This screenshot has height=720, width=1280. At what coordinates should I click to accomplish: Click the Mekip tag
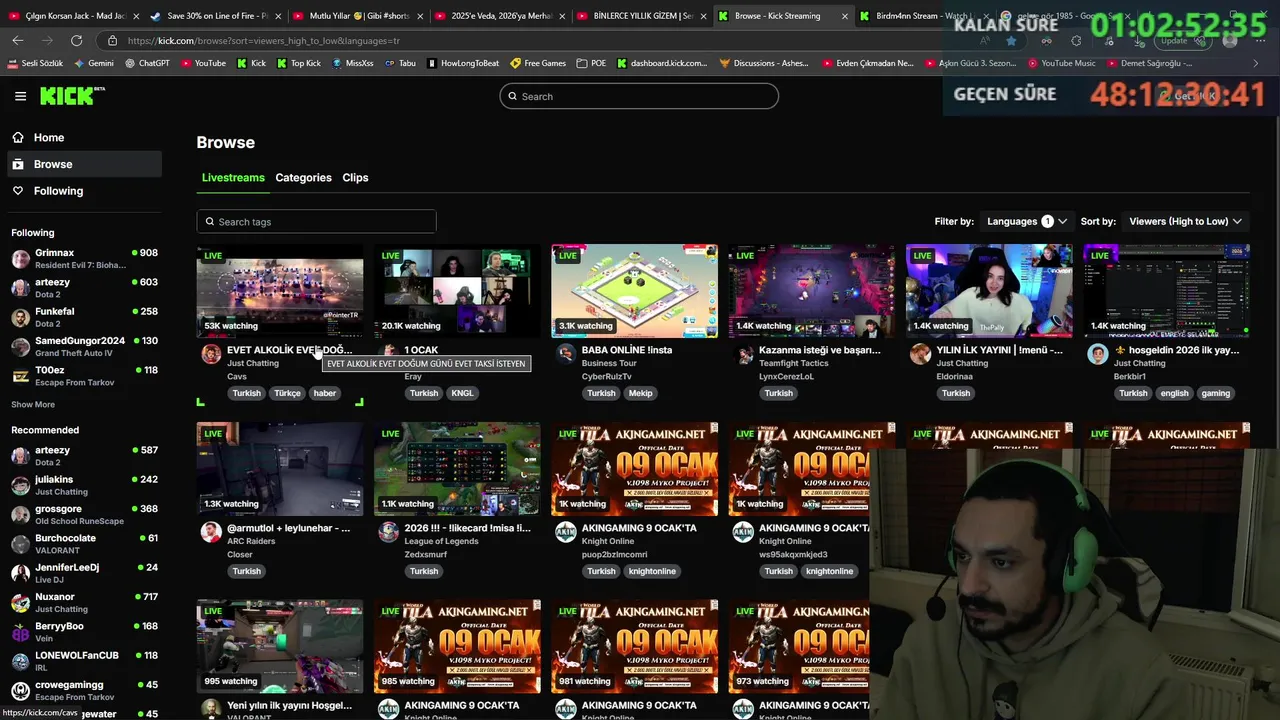(x=640, y=393)
